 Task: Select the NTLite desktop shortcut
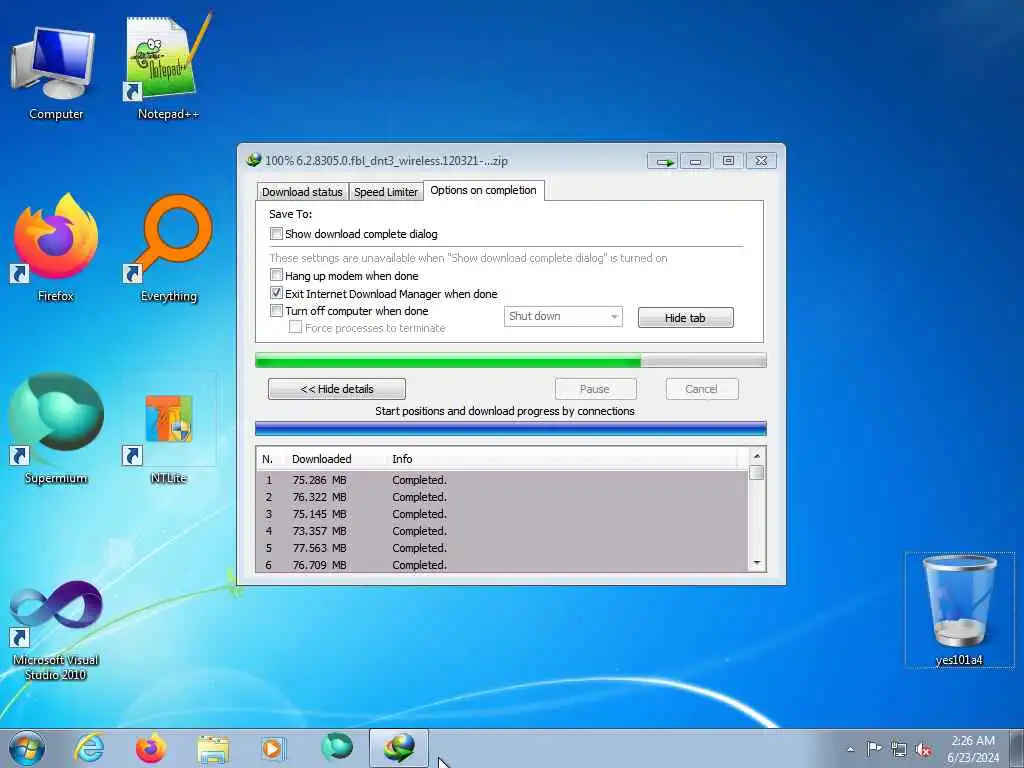[x=168, y=429]
